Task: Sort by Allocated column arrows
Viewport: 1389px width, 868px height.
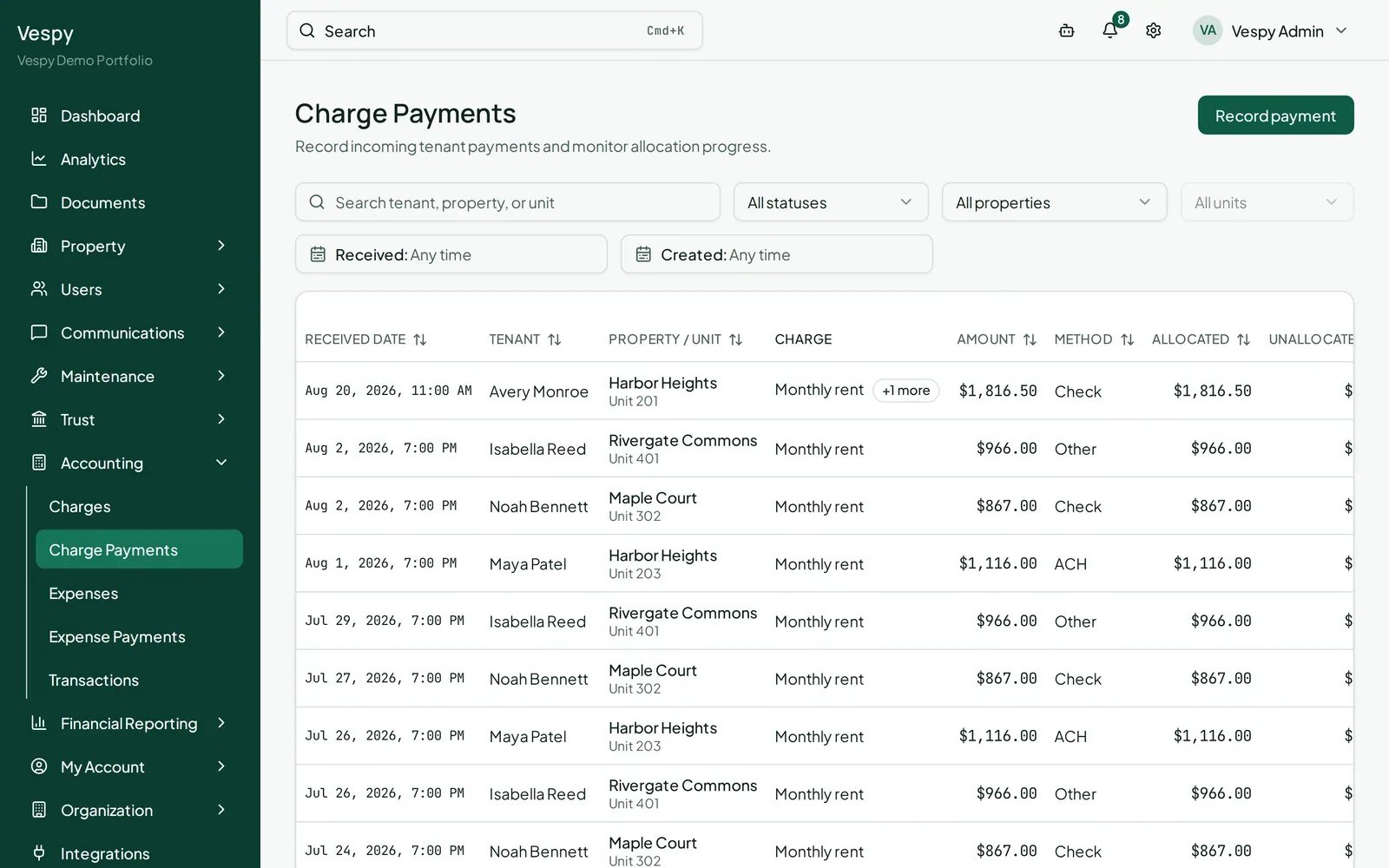Action: coord(1244,339)
